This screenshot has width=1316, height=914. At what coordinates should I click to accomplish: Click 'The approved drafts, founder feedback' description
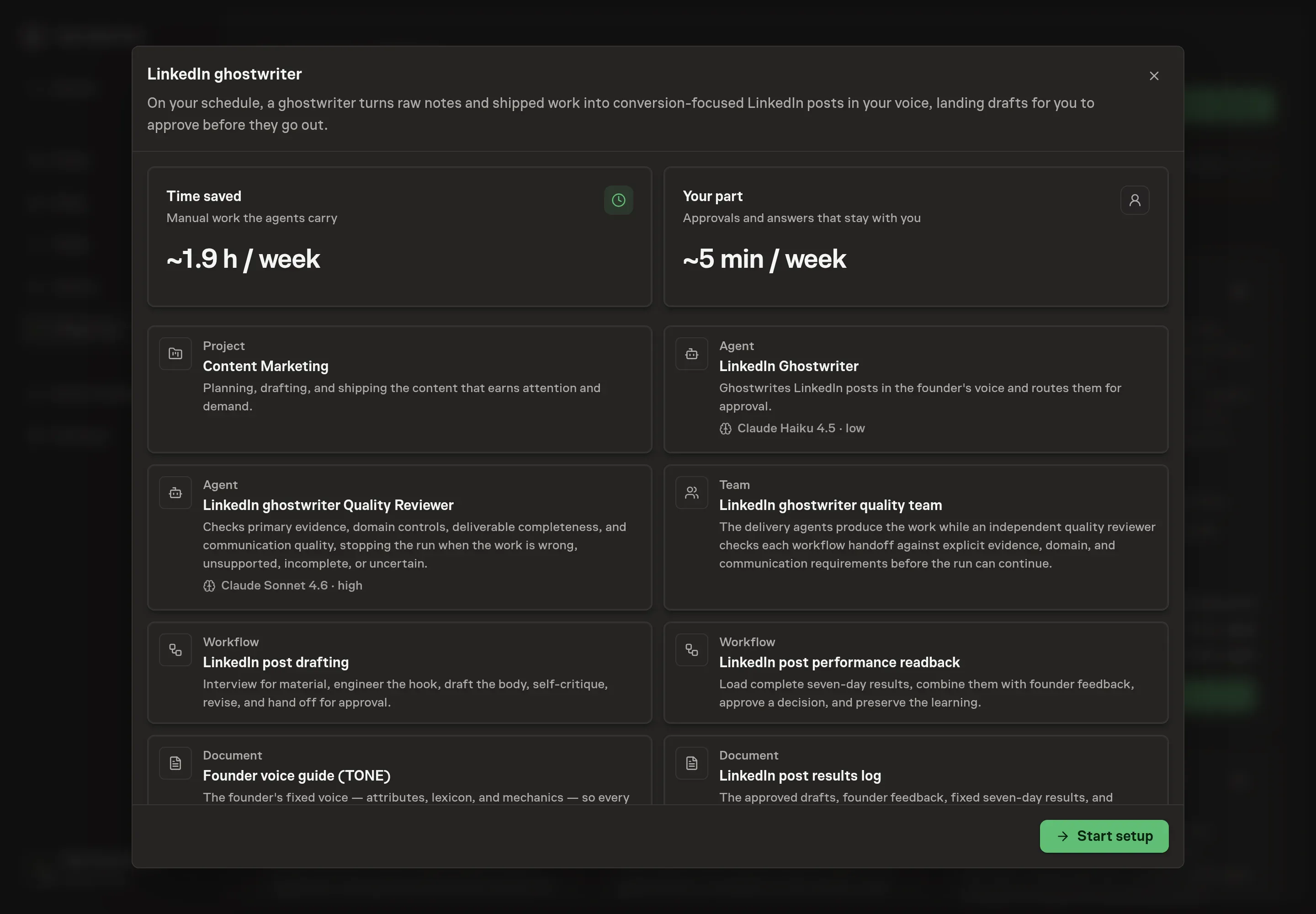tap(916, 797)
